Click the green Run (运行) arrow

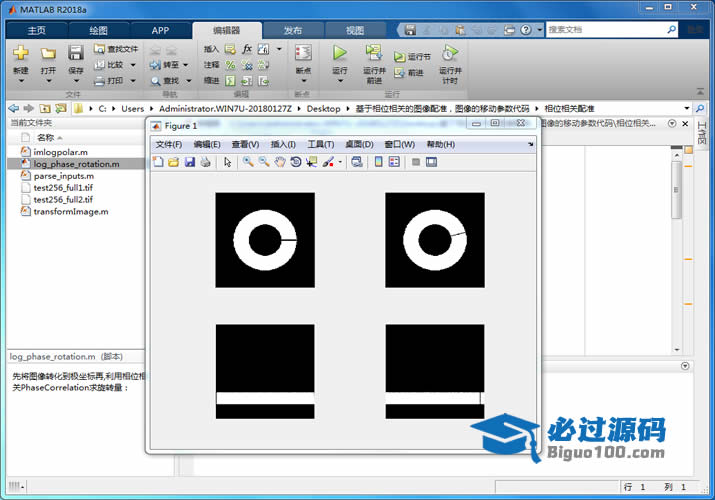pyautogui.click(x=339, y=52)
